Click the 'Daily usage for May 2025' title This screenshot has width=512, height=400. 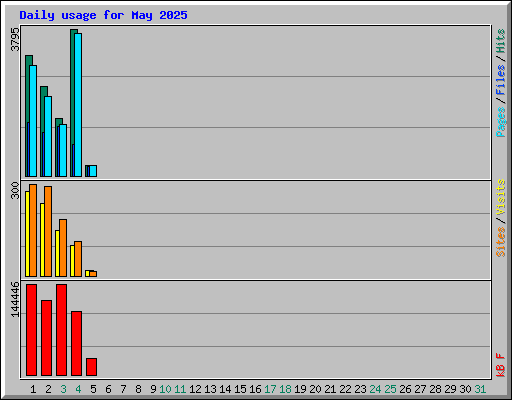(103, 15)
